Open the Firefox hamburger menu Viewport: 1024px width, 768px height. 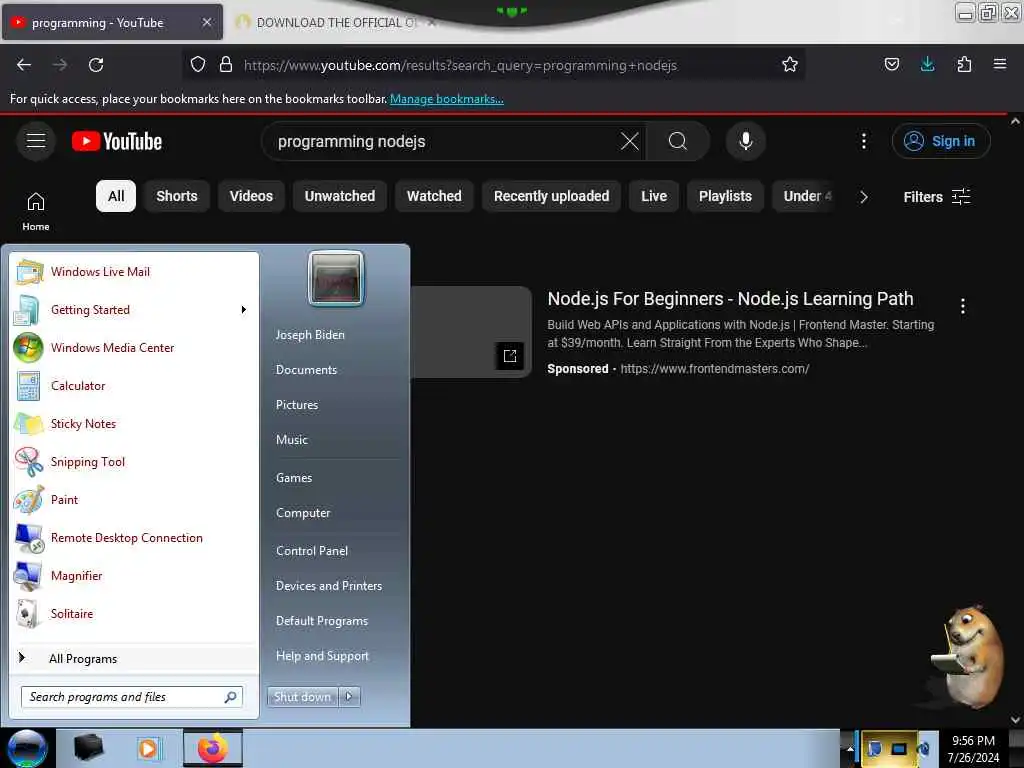coord(999,64)
